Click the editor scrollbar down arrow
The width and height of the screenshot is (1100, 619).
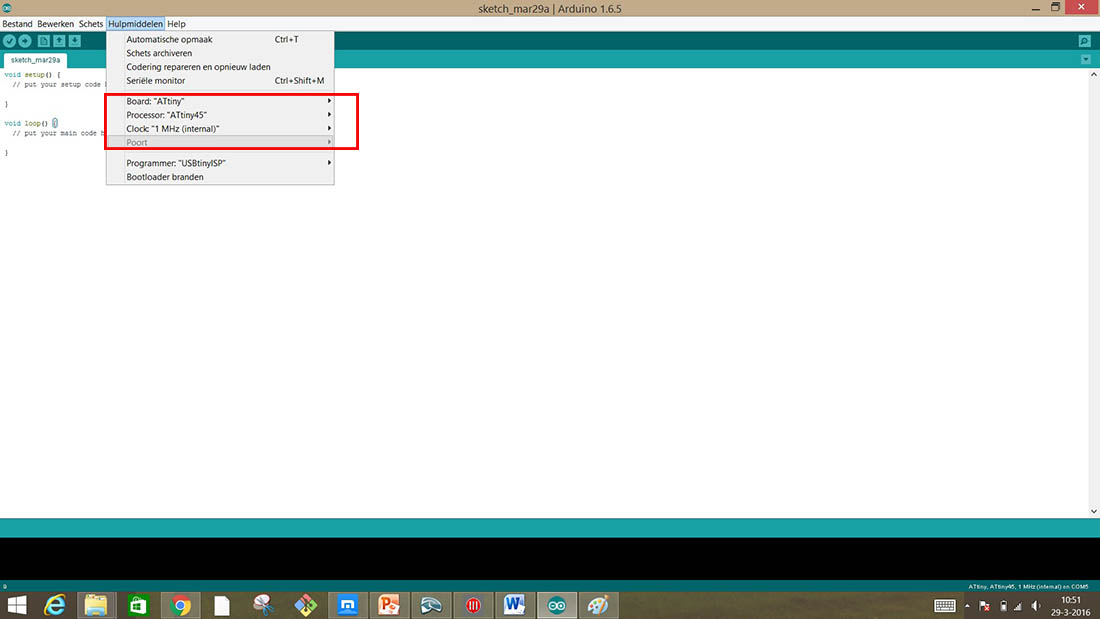pyautogui.click(x=1094, y=512)
